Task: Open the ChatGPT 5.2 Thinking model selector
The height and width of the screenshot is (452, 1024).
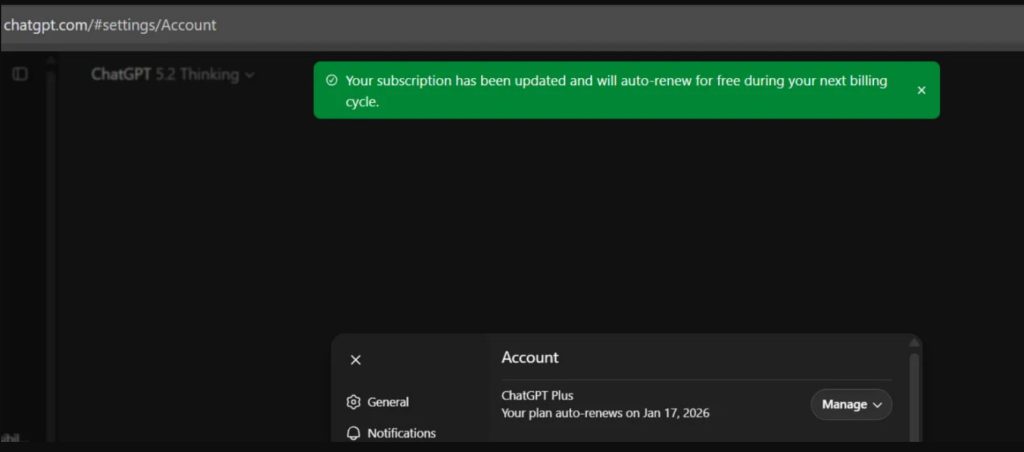Action: tap(165, 74)
